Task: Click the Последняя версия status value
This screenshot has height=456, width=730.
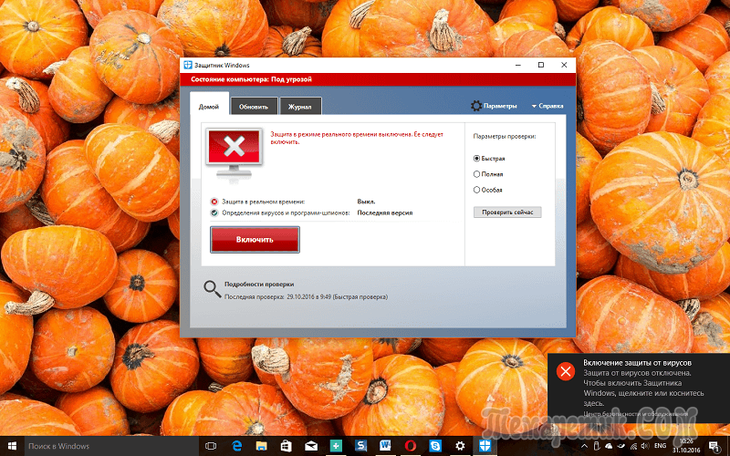Action: pyautogui.click(x=385, y=213)
